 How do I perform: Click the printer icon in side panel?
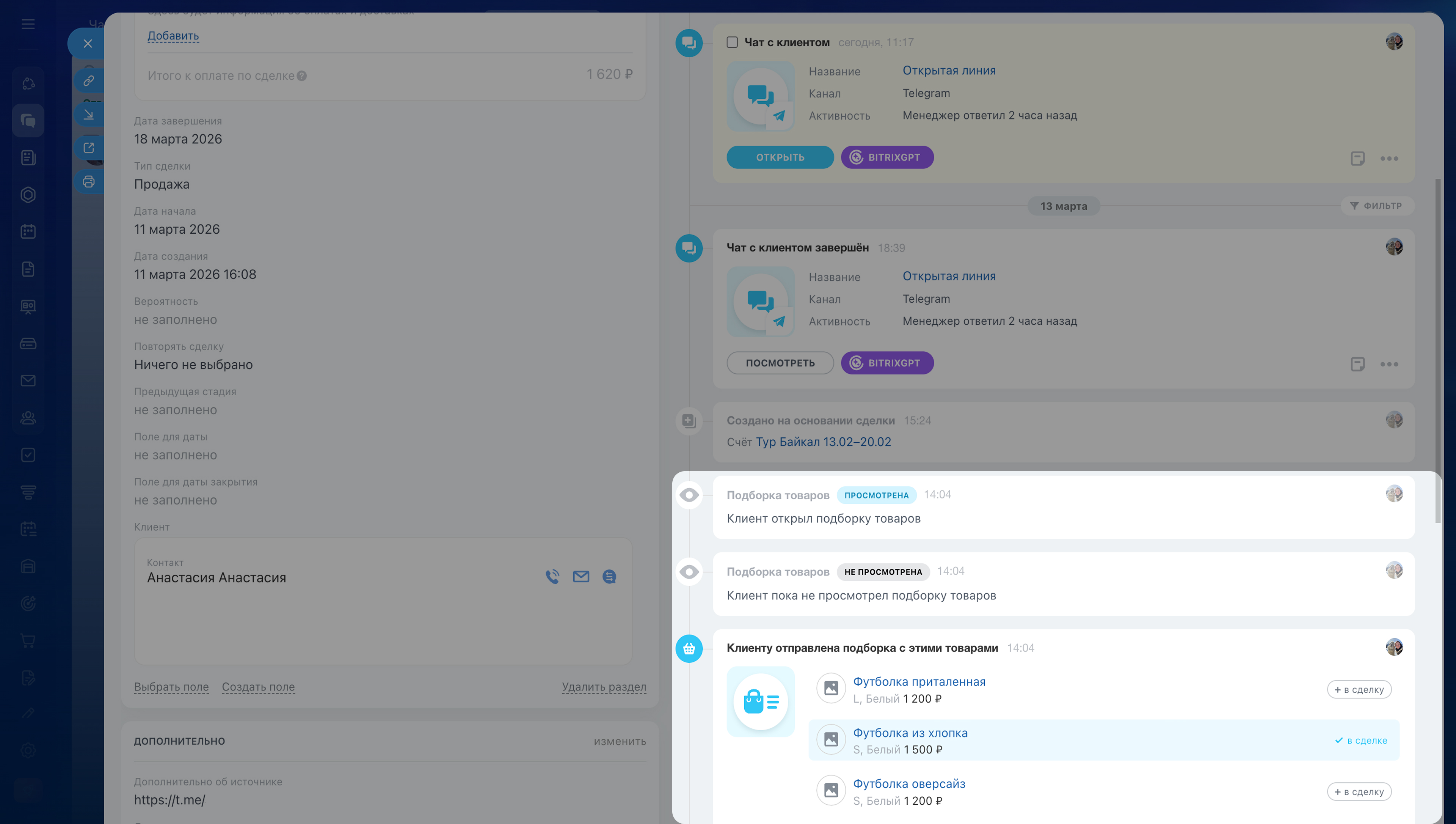[x=89, y=182]
